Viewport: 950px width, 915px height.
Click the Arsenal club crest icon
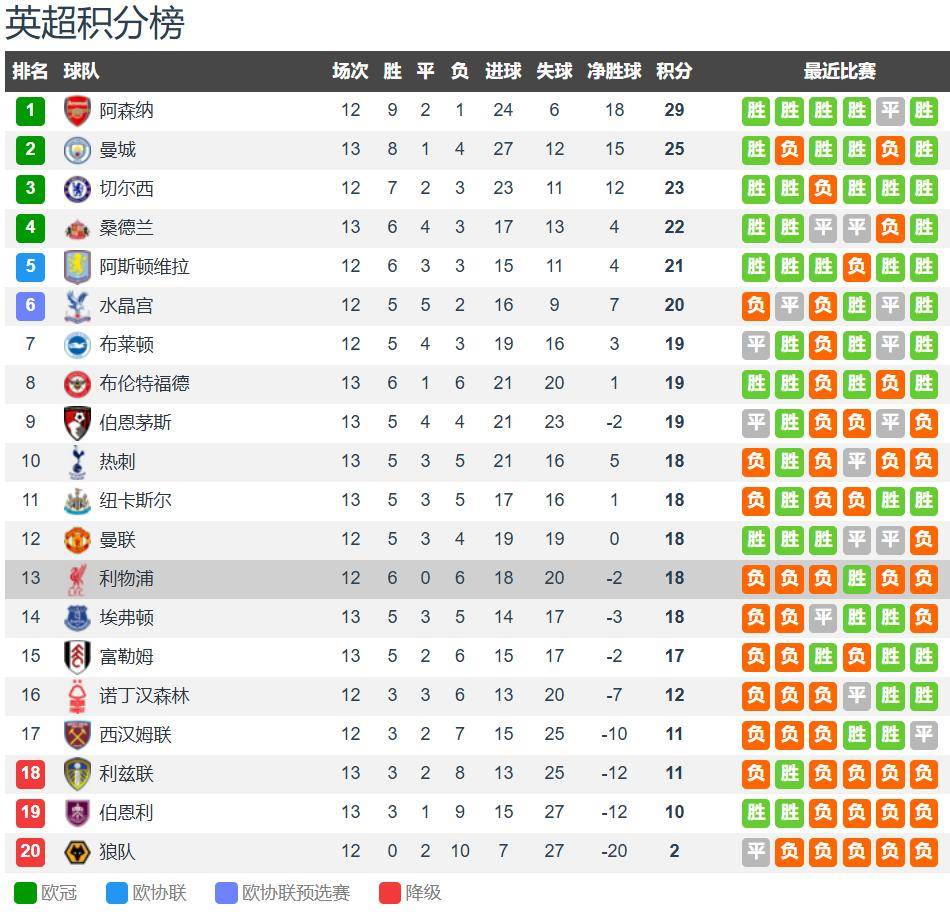(x=77, y=110)
